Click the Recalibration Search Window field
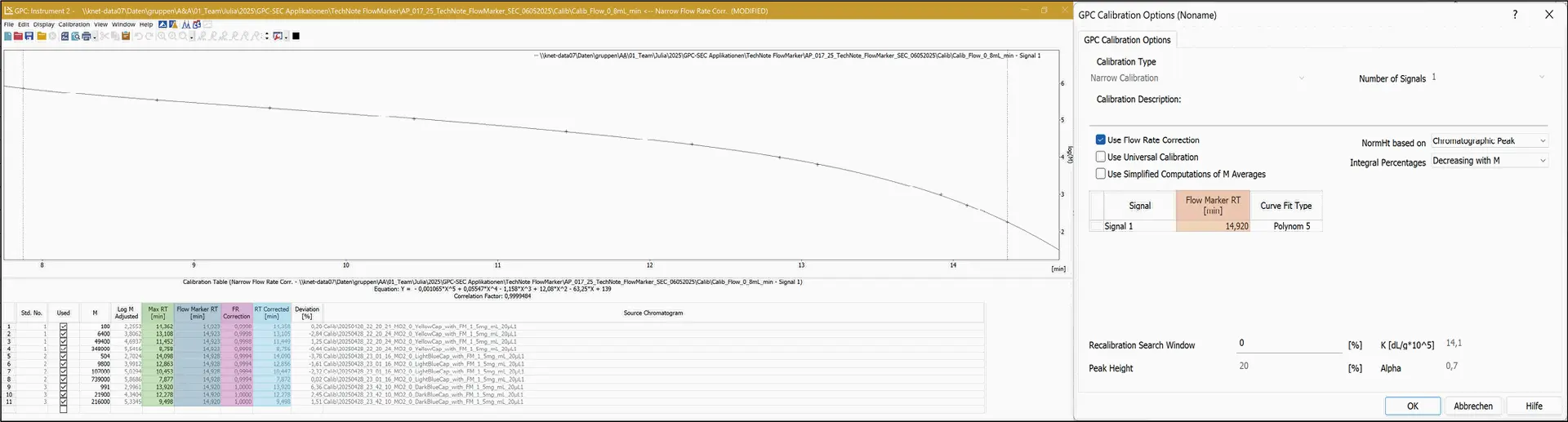1568x422 pixels. 1289,344
